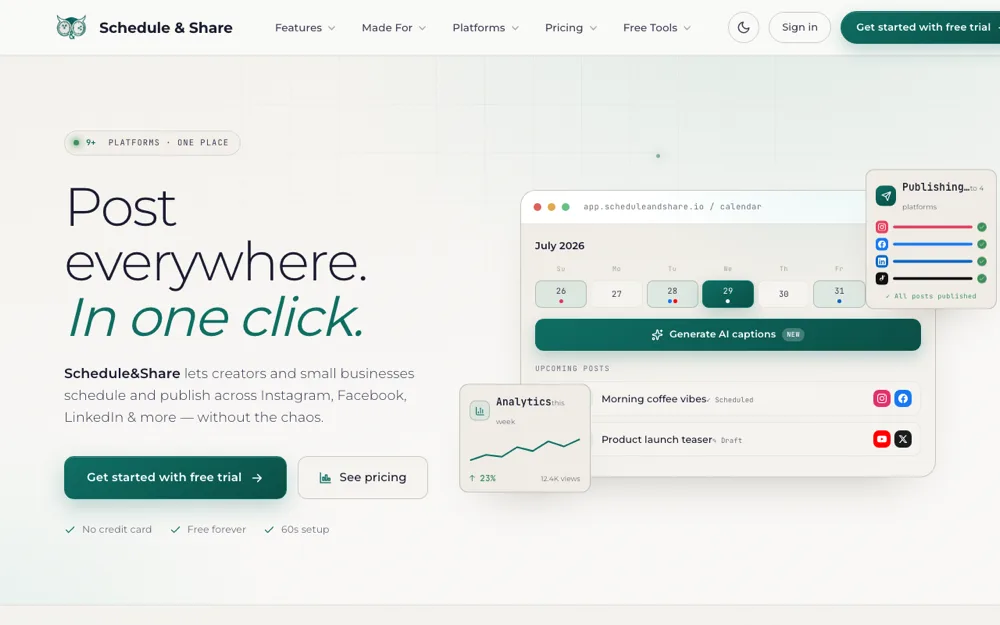1000x625 pixels.
Task: Click the Morning coffee vibes post title
Action: pos(654,399)
